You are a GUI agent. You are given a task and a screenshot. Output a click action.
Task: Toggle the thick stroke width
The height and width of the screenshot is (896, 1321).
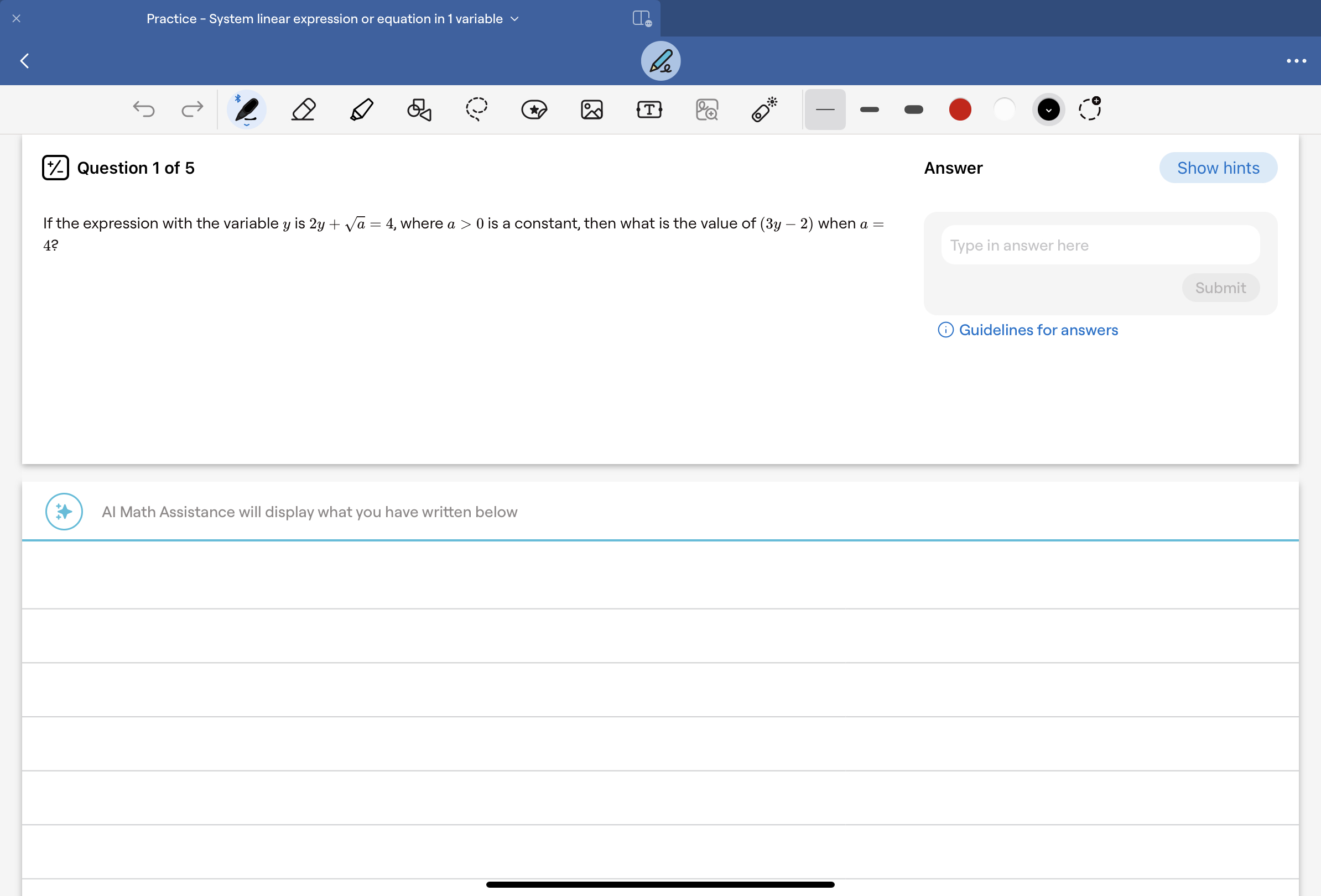tap(913, 109)
